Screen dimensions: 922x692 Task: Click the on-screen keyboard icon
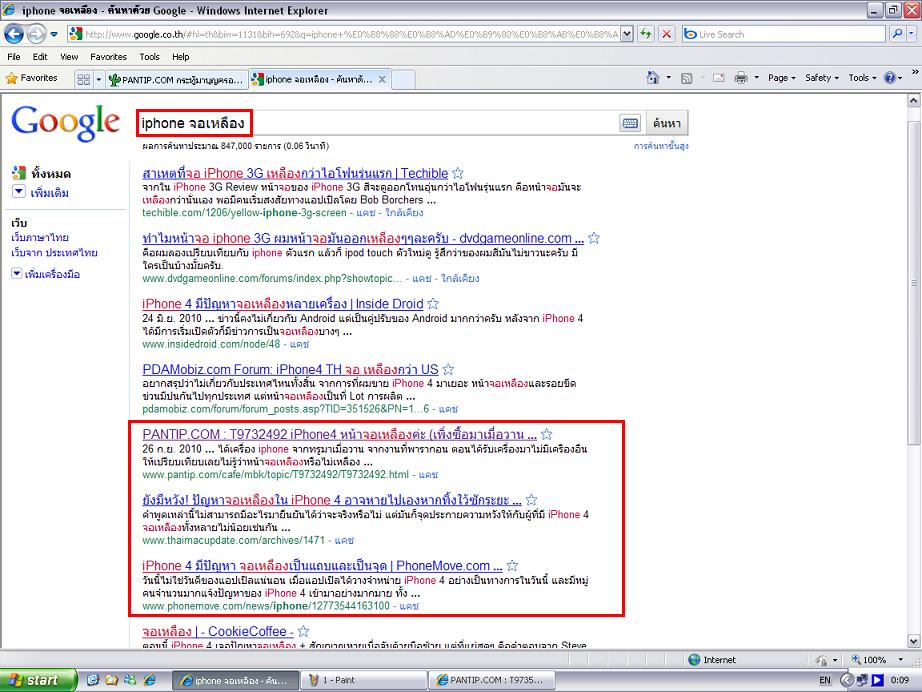630,123
